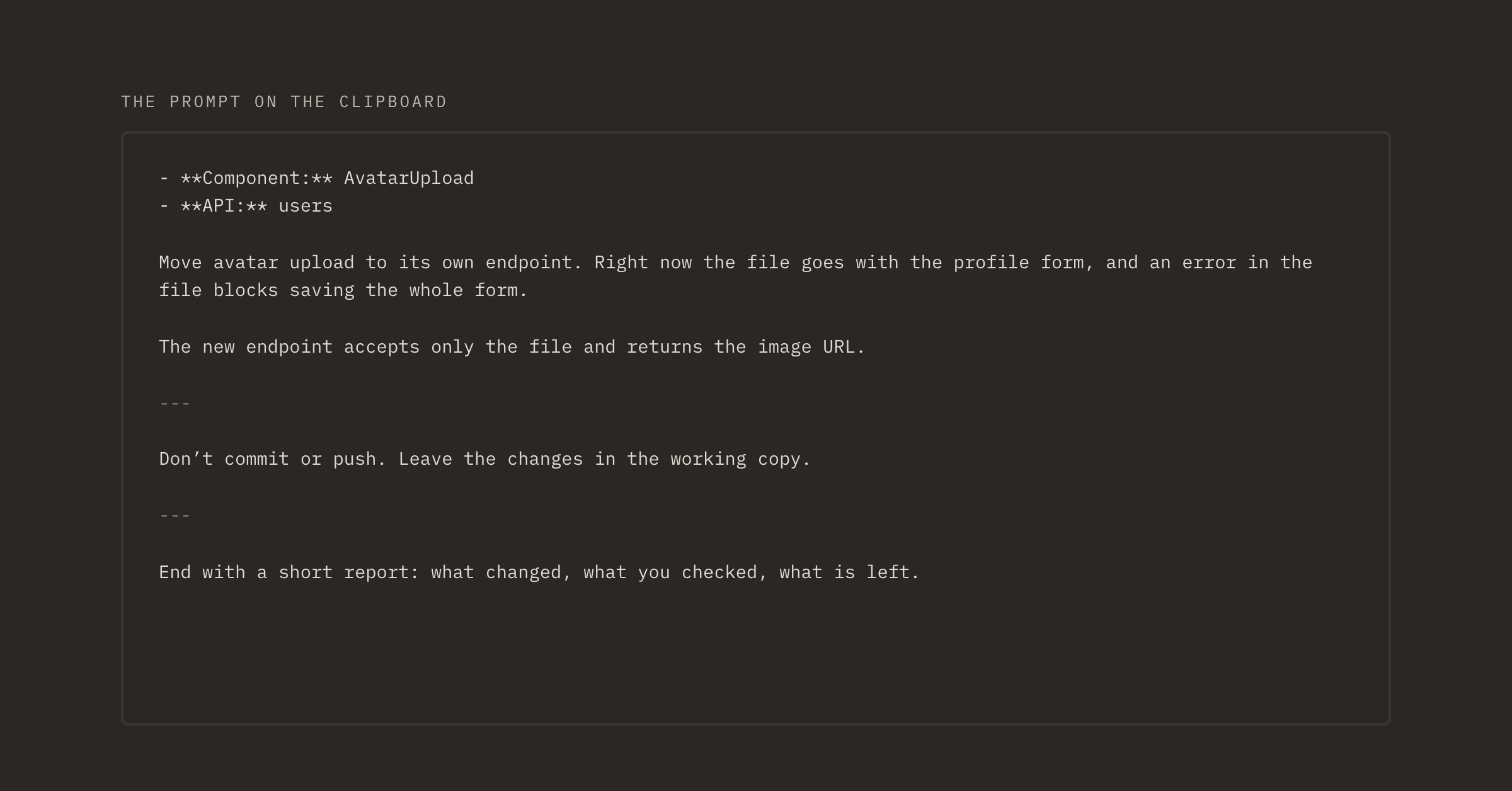The width and height of the screenshot is (1512, 791).
Task: Click the word "CLIPBOARD" in the heading
Action: (x=393, y=102)
